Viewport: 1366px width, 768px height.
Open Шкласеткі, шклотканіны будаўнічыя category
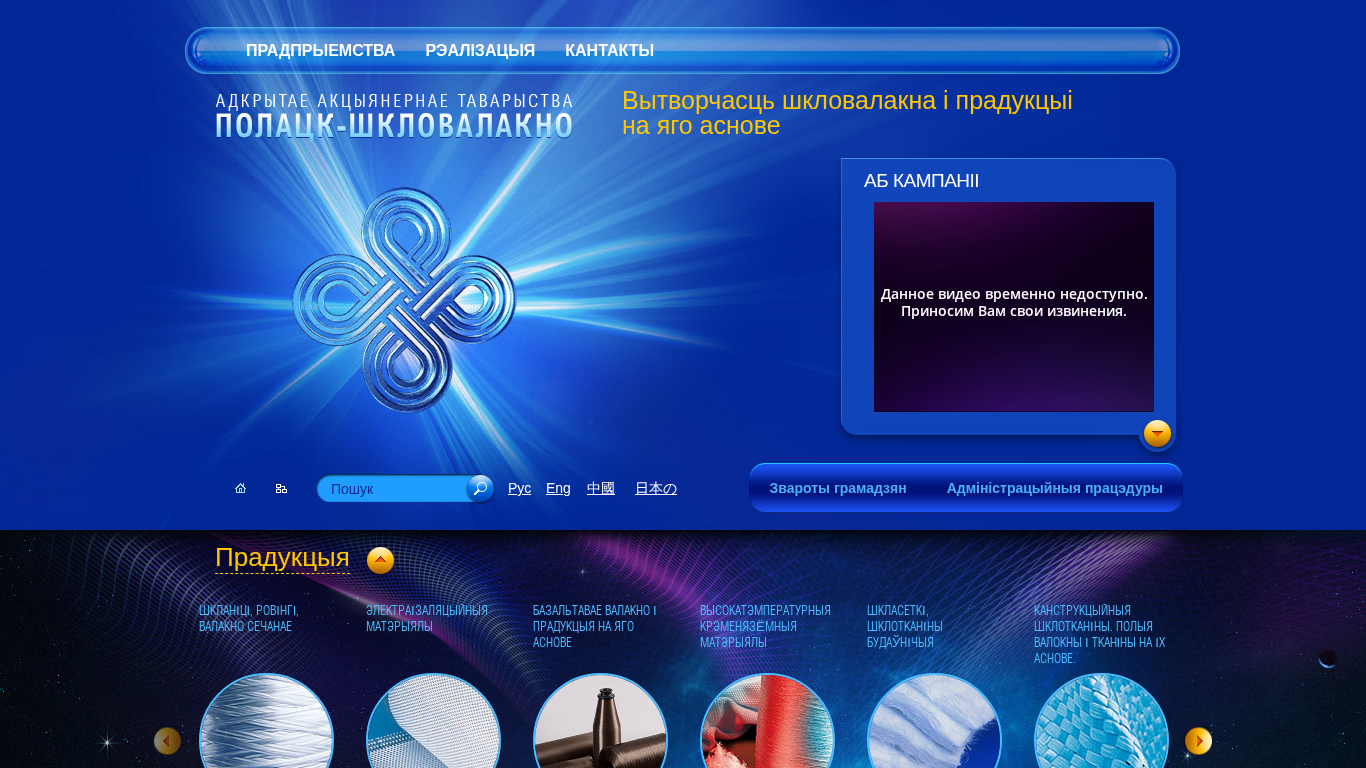(905, 626)
